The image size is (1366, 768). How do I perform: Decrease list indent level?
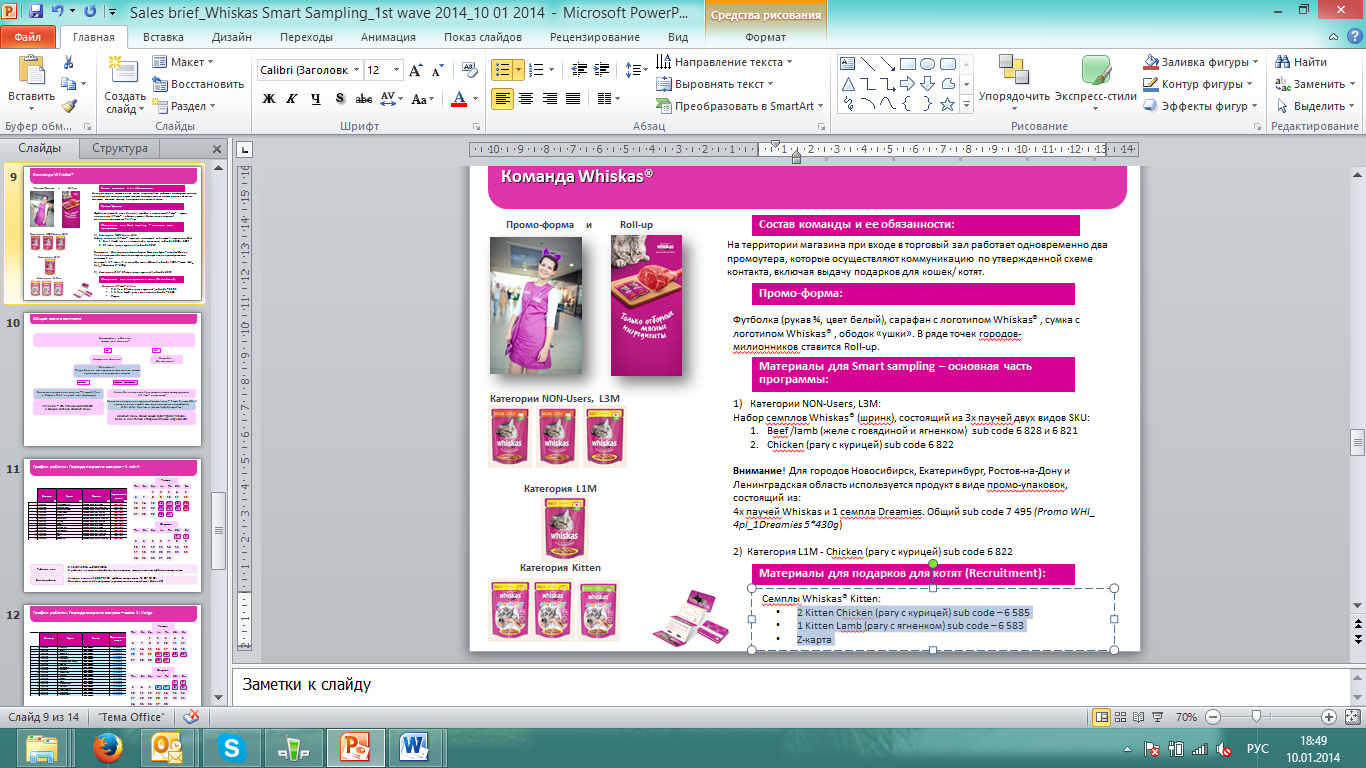[578, 70]
